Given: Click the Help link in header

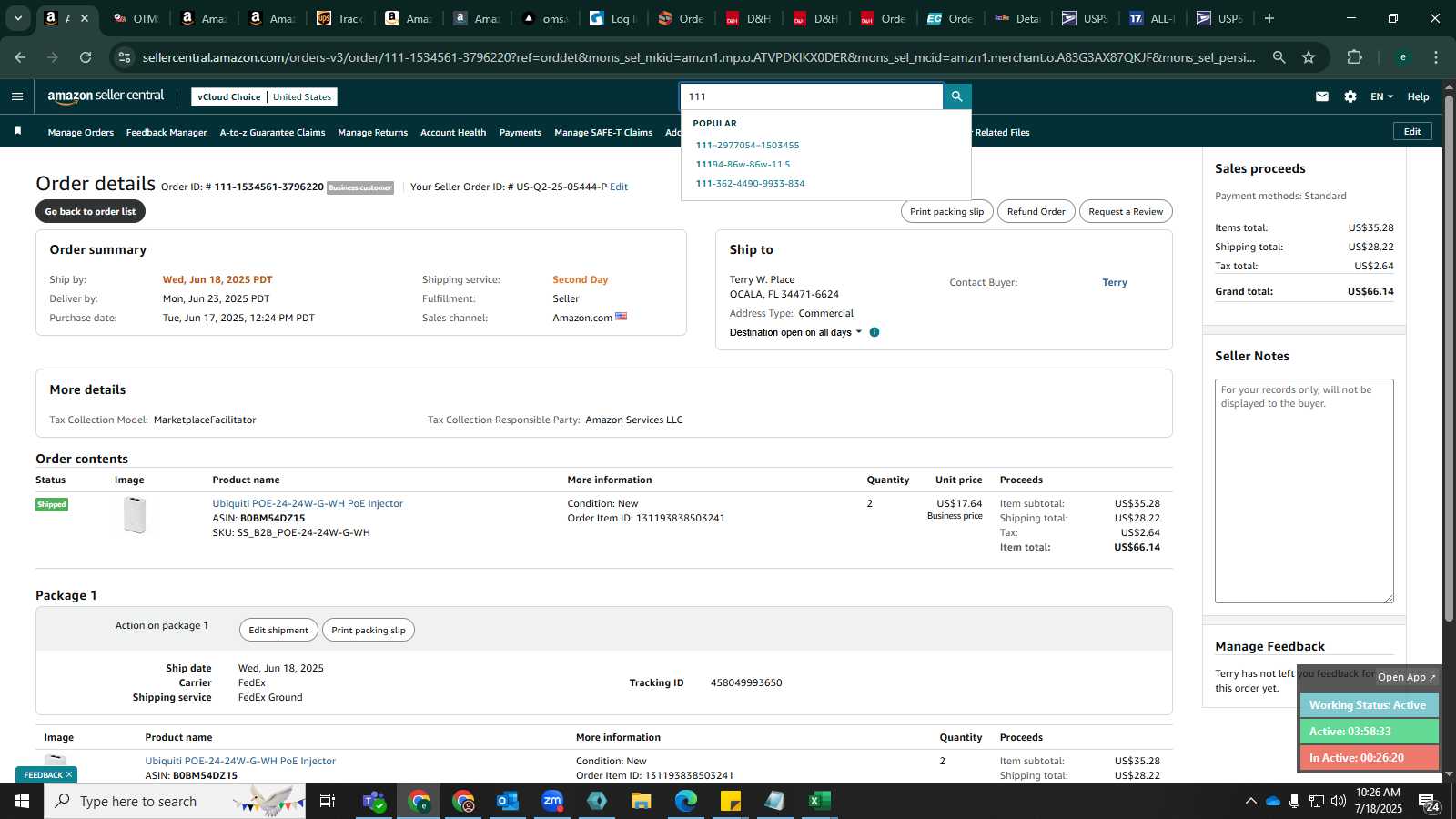Looking at the screenshot, I should point(1418,96).
